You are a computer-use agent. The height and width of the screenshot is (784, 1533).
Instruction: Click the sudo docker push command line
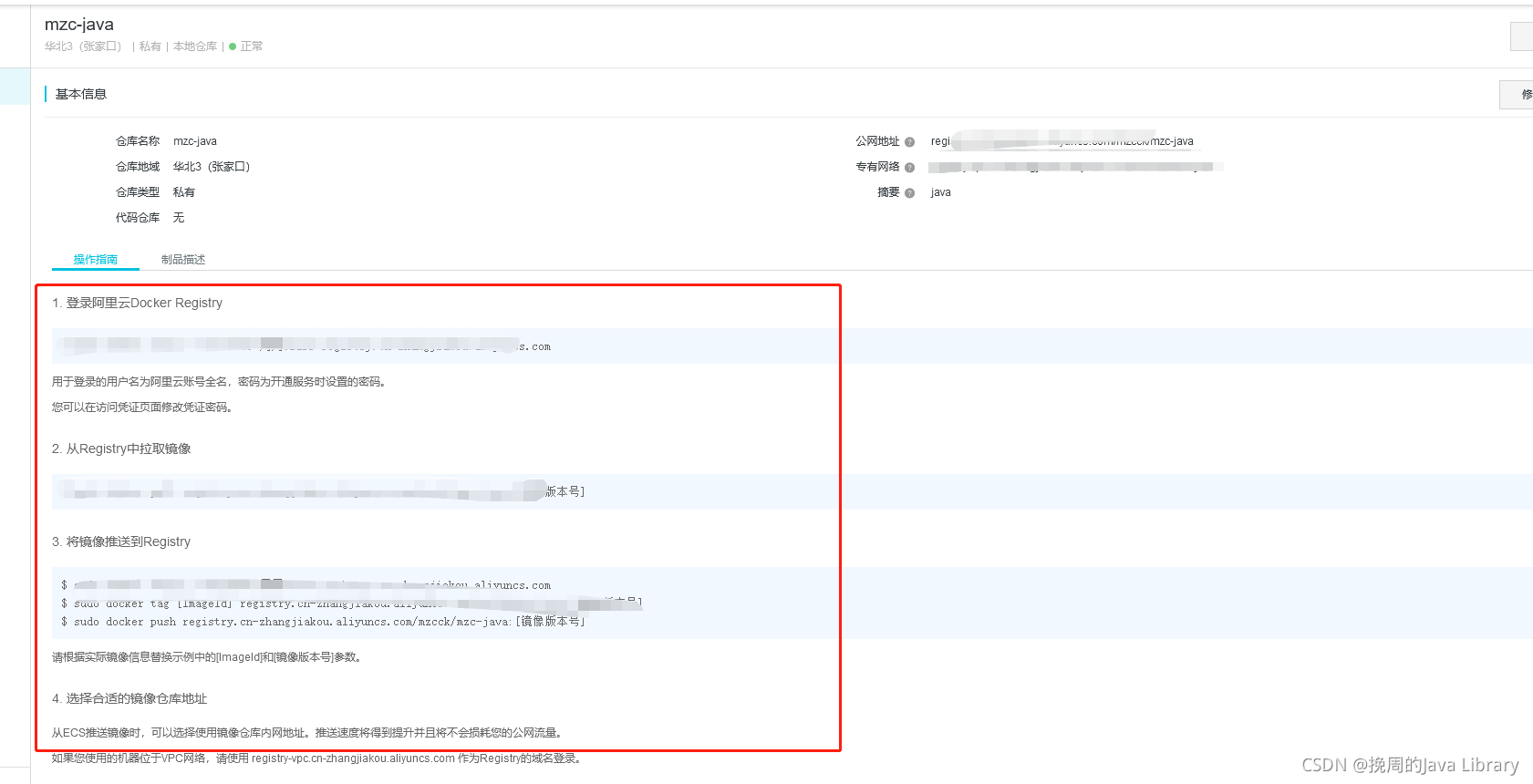(323, 622)
